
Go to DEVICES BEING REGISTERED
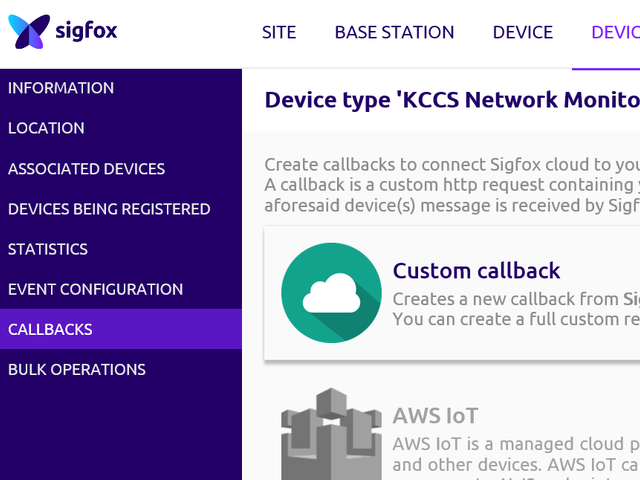pos(109,209)
